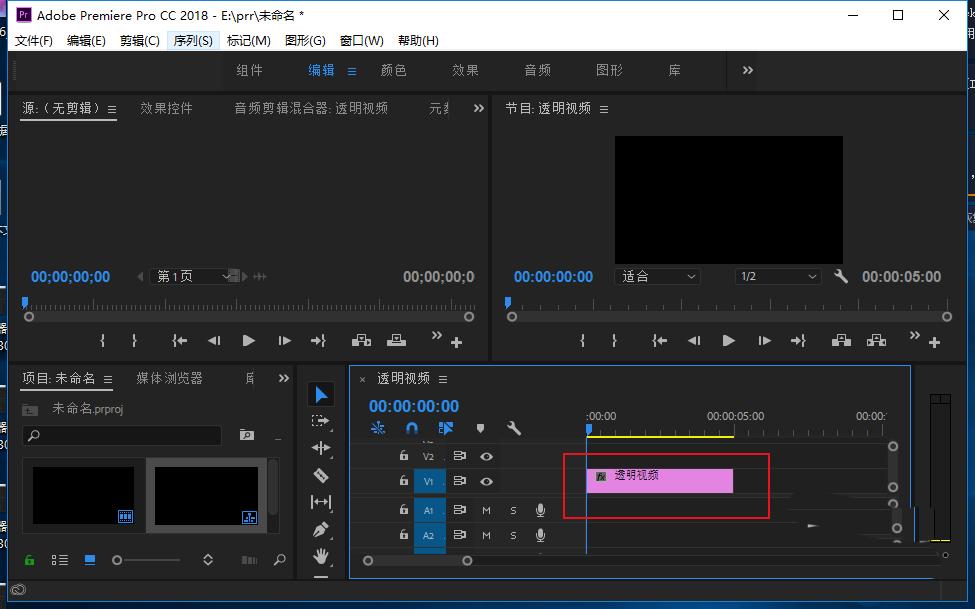Open timeline display settings wrench

514,428
